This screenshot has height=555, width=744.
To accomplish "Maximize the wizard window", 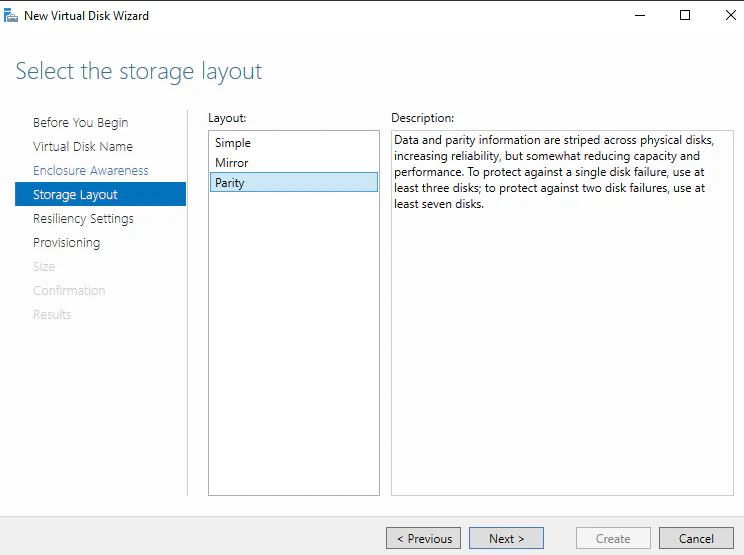I will click(x=685, y=16).
